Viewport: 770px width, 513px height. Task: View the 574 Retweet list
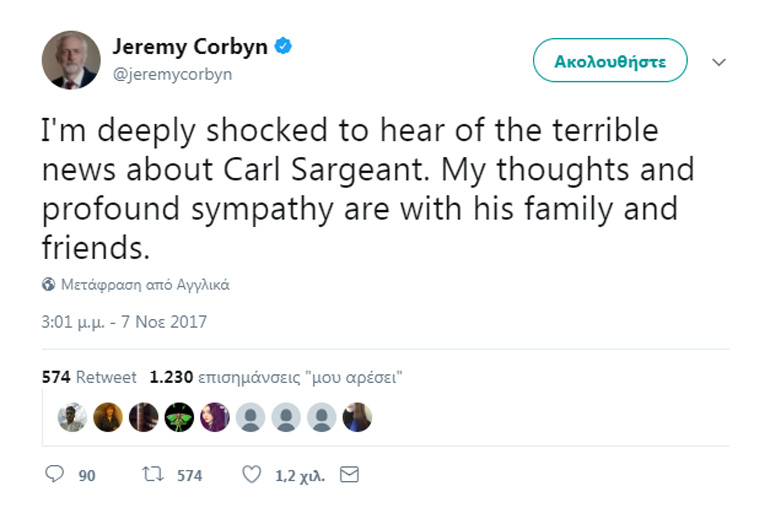pyautogui.click(x=89, y=378)
